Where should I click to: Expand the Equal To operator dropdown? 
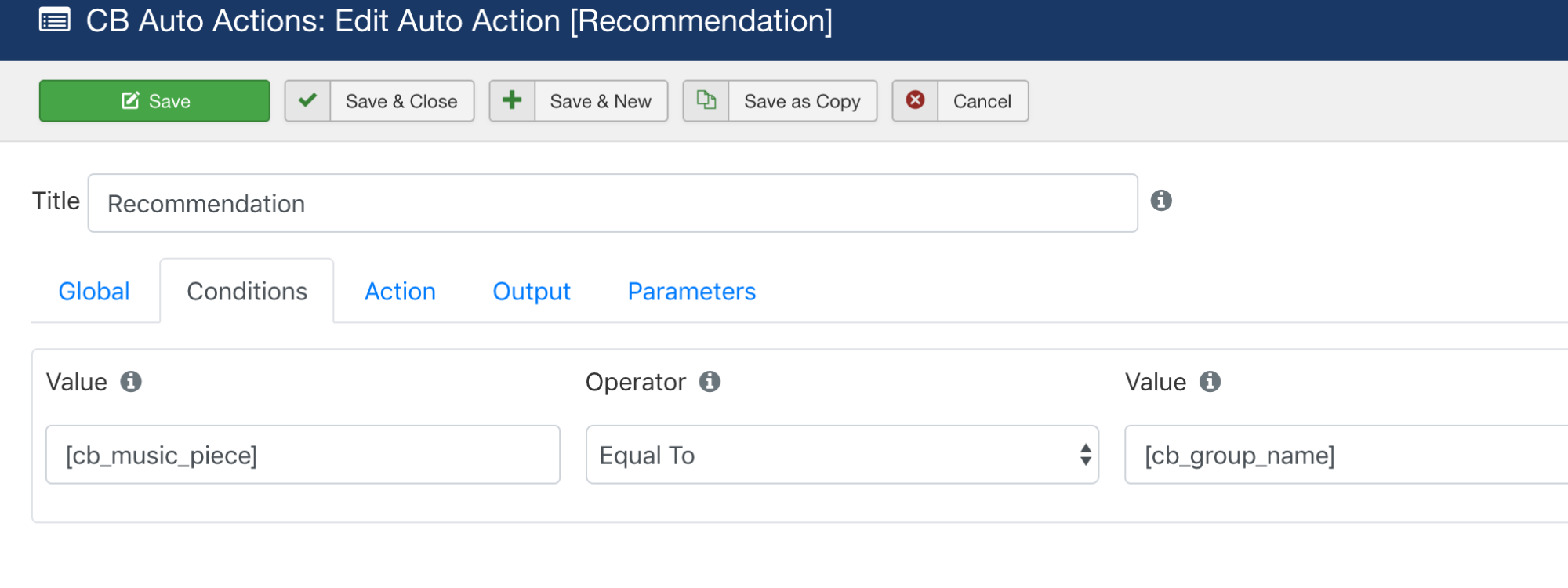(842, 455)
